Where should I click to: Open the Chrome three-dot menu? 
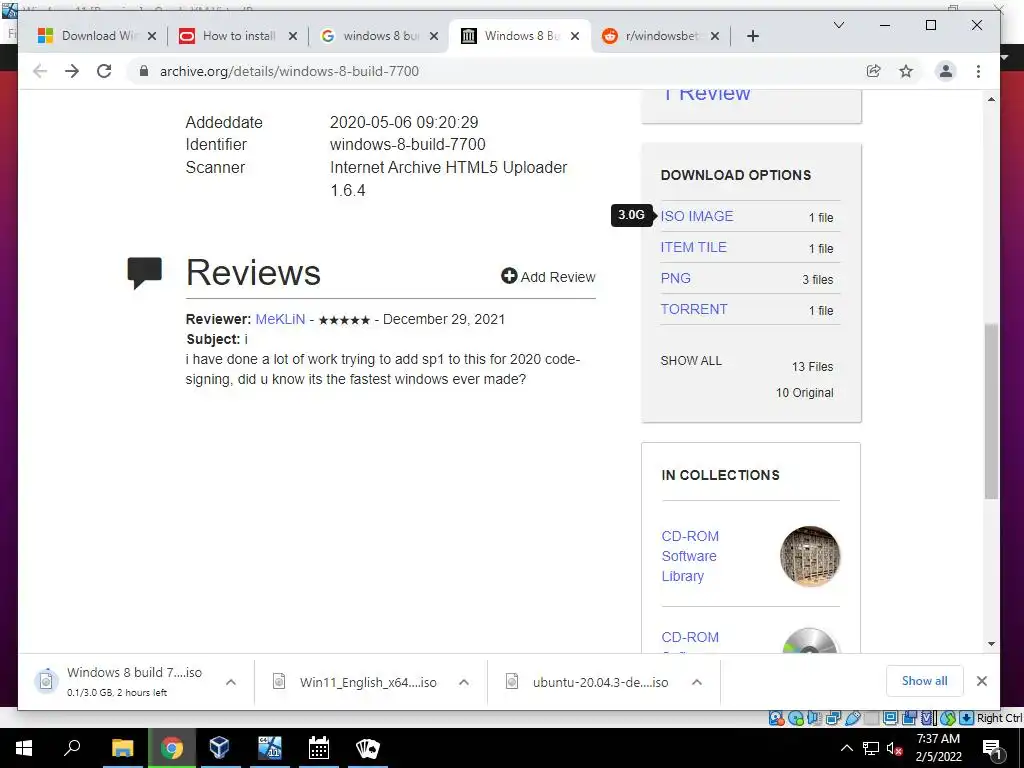(978, 71)
